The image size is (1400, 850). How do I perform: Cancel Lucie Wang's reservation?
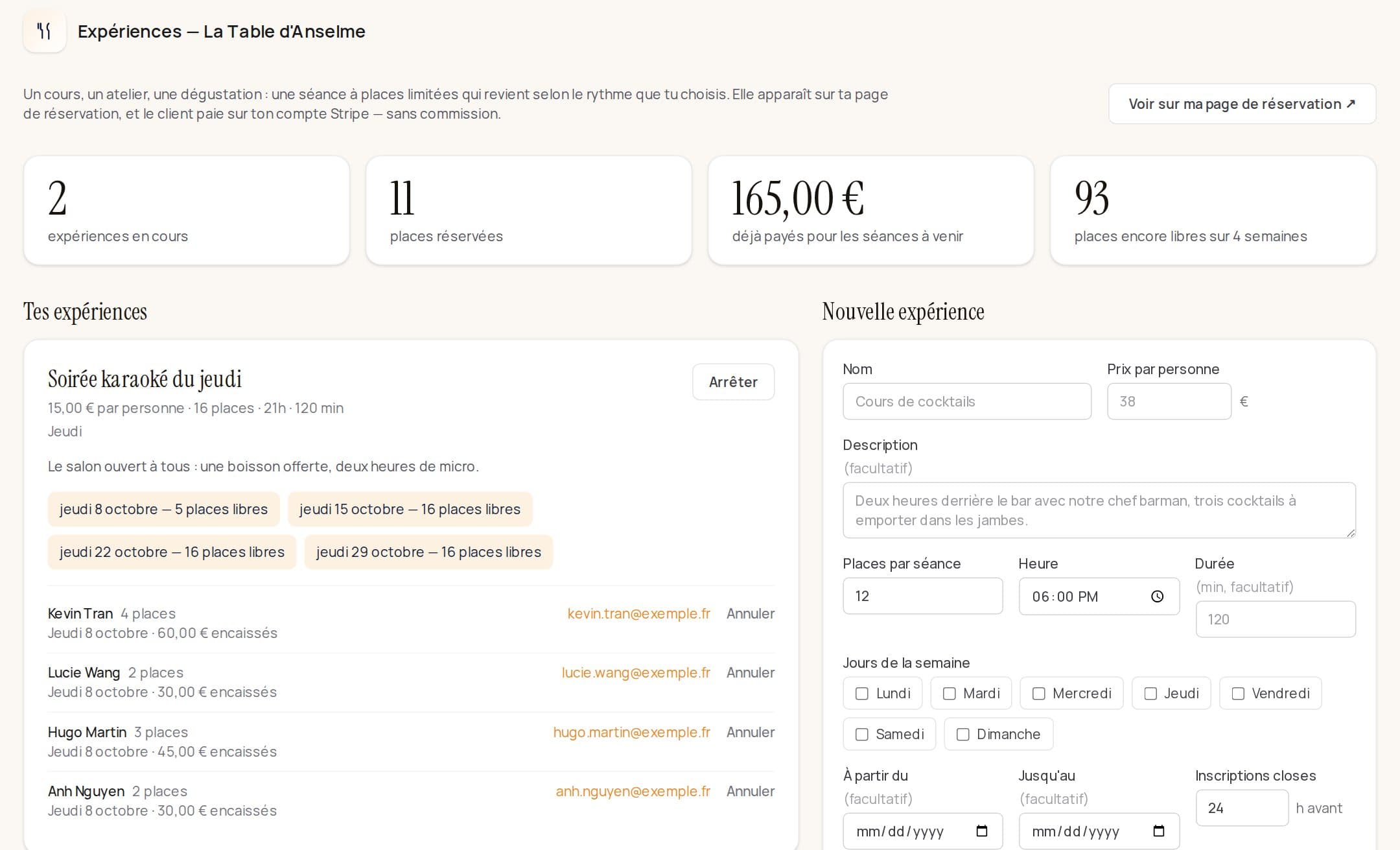(751, 672)
